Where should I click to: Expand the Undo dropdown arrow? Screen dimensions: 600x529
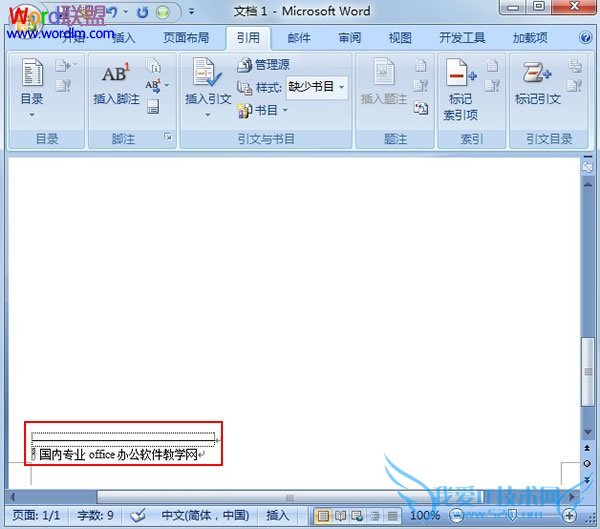pyautogui.click(x=126, y=12)
